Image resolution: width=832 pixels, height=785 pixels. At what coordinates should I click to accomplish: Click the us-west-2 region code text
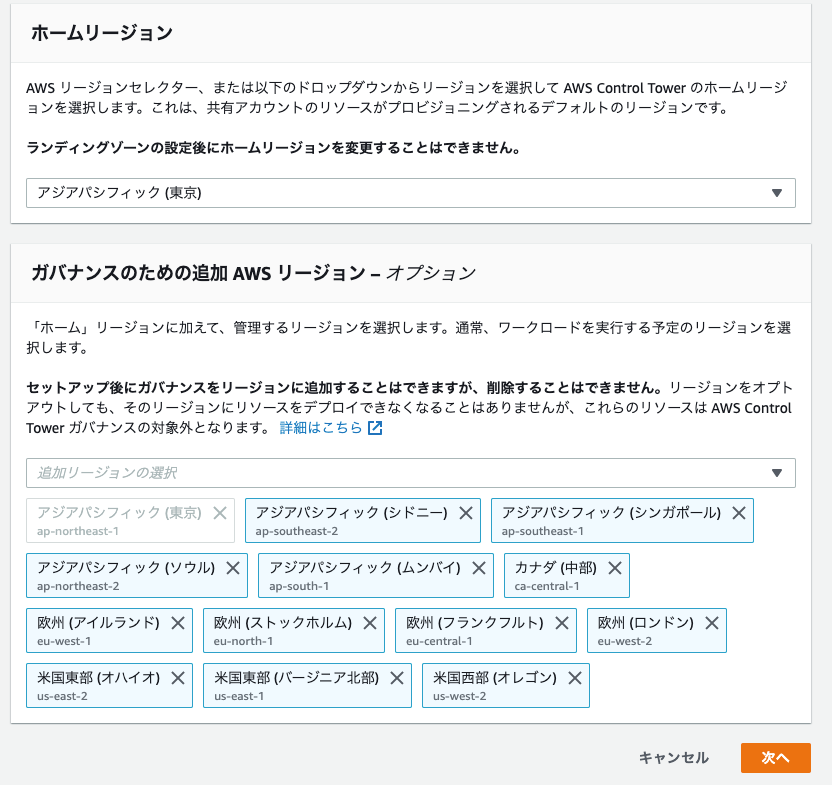pyautogui.click(x=460, y=696)
